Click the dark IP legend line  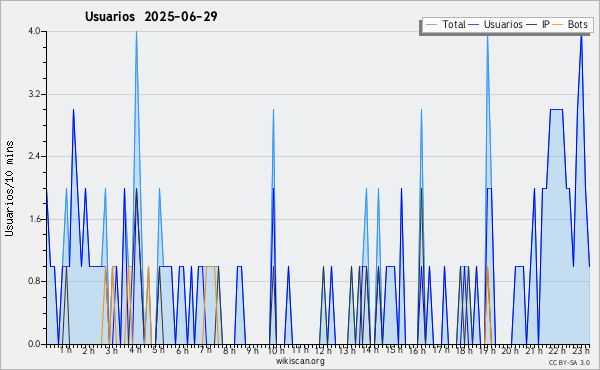(x=532, y=24)
